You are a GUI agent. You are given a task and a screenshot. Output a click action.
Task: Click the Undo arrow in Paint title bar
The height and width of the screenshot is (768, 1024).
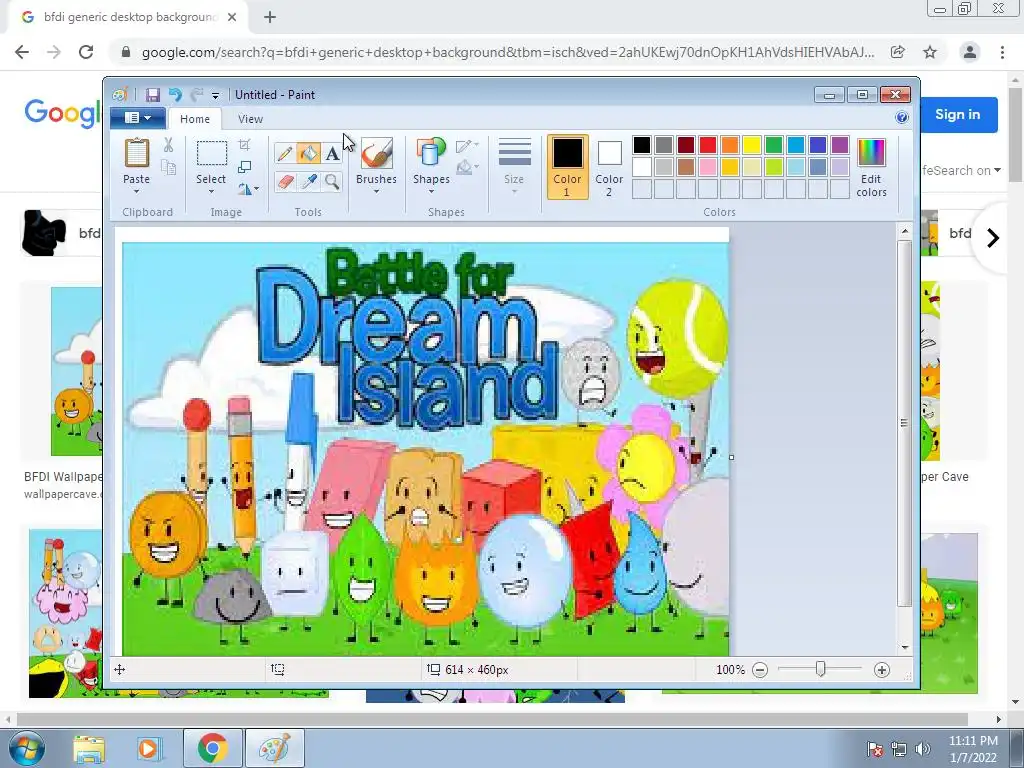click(x=174, y=95)
